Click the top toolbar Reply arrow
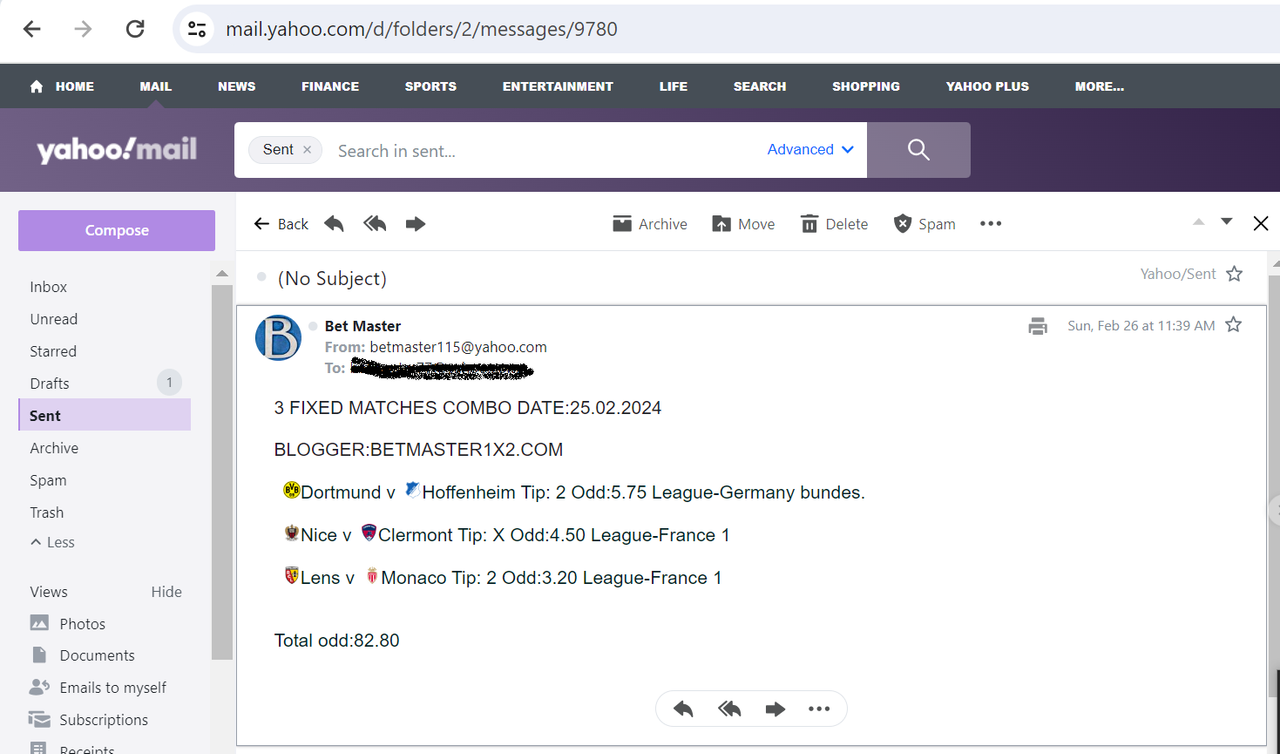1280x754 pixels. tap(334, 224)
